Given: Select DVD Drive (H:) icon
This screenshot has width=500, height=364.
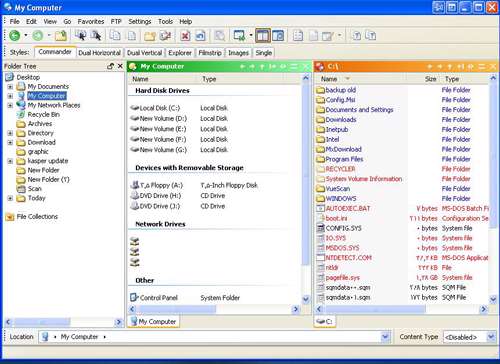Looking at the screenshot, I should (x=135, y=196).
